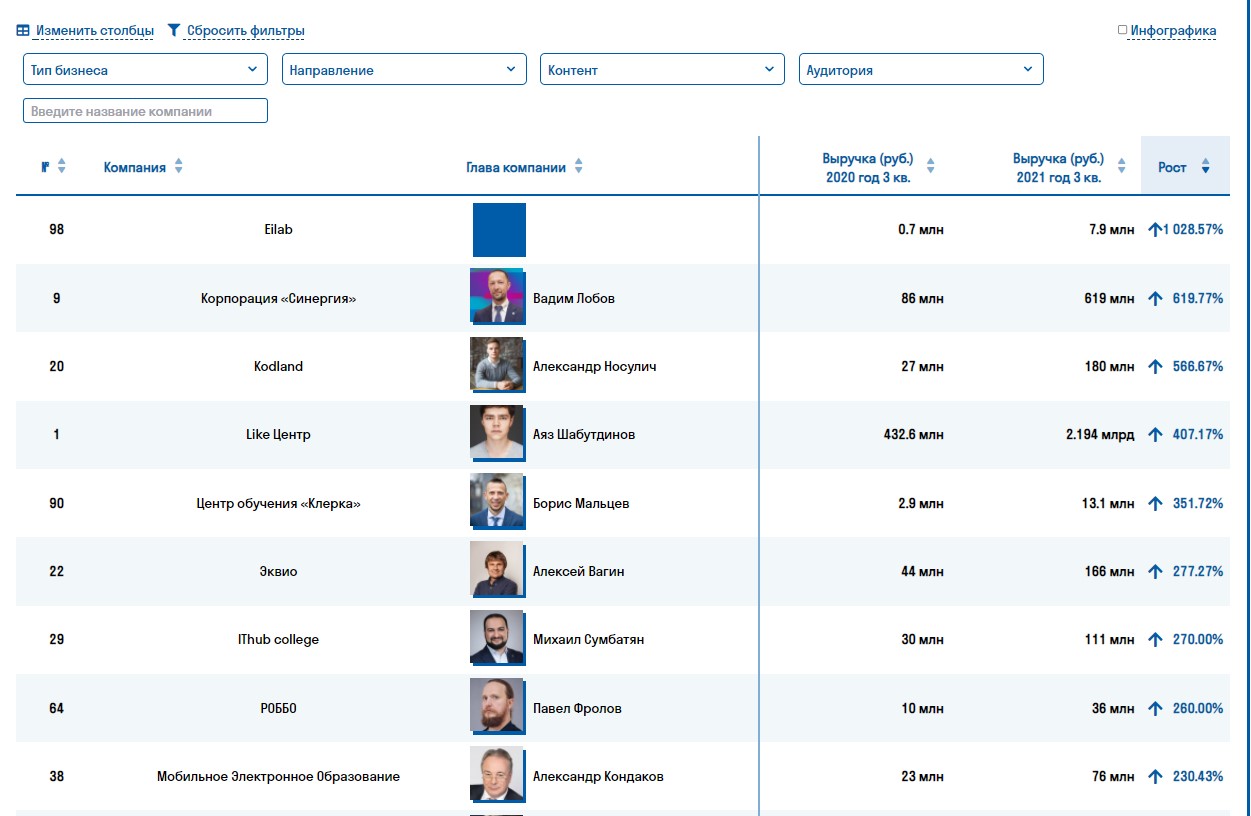Select the Like Центр company row
1251x816 pixels.
(622, 435)
